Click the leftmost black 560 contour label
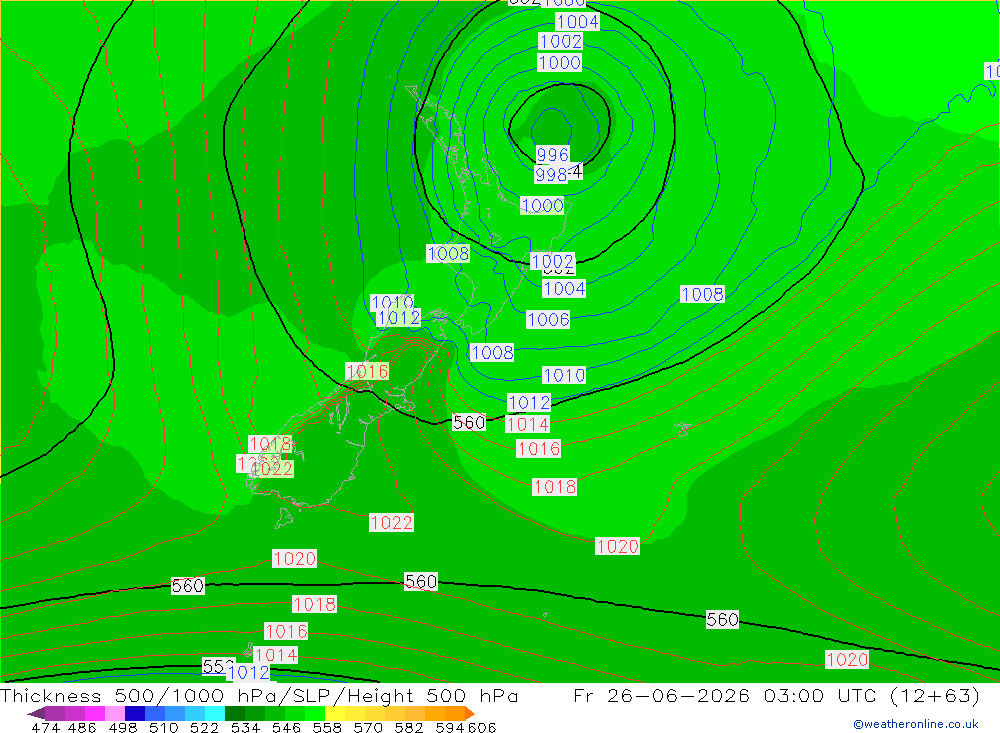The width and height of the screenshot is (1000, 733). pyautogui.click(x=188, y=586)
